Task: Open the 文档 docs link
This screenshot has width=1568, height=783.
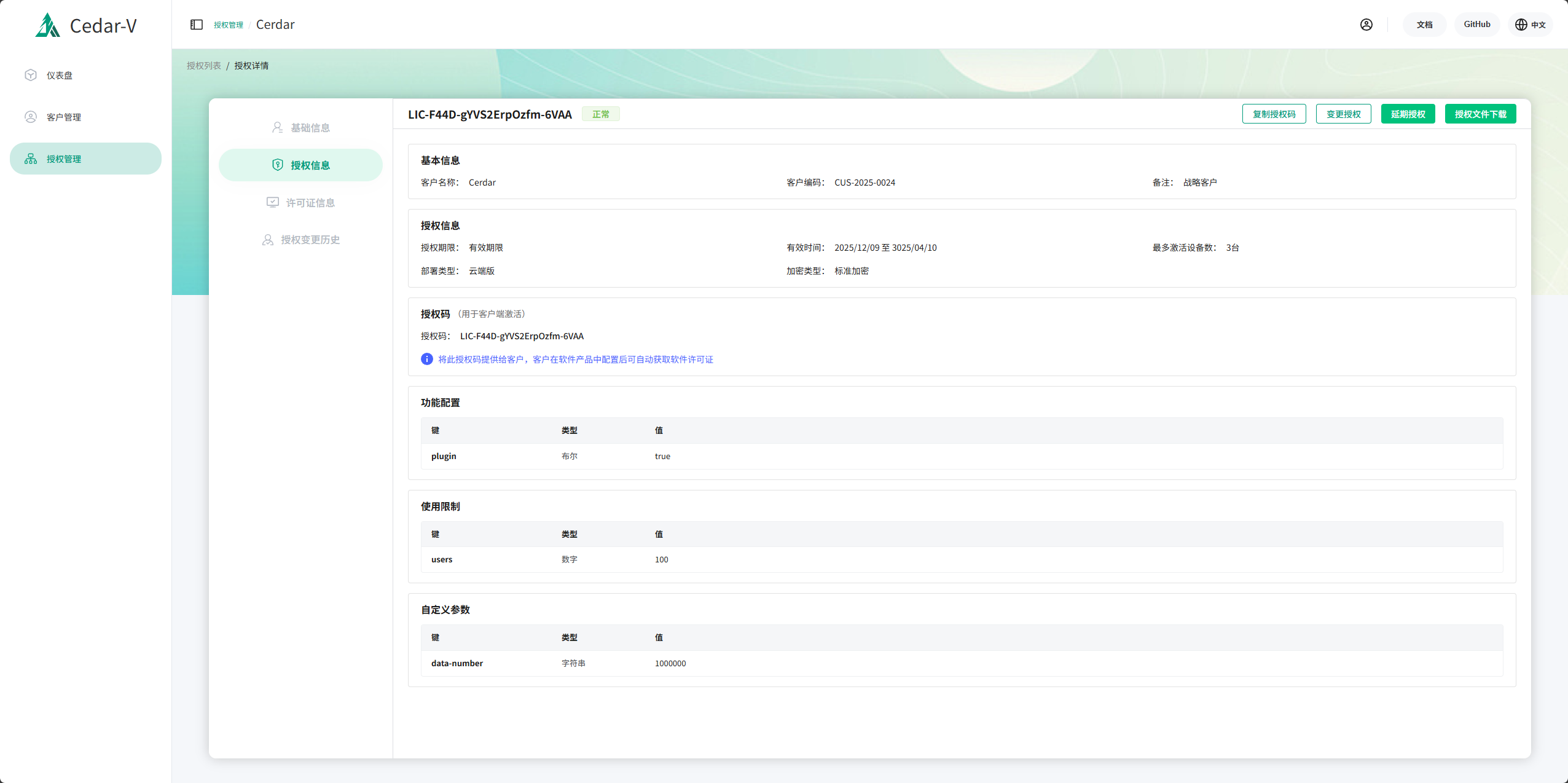Action: coord(1424,25)
